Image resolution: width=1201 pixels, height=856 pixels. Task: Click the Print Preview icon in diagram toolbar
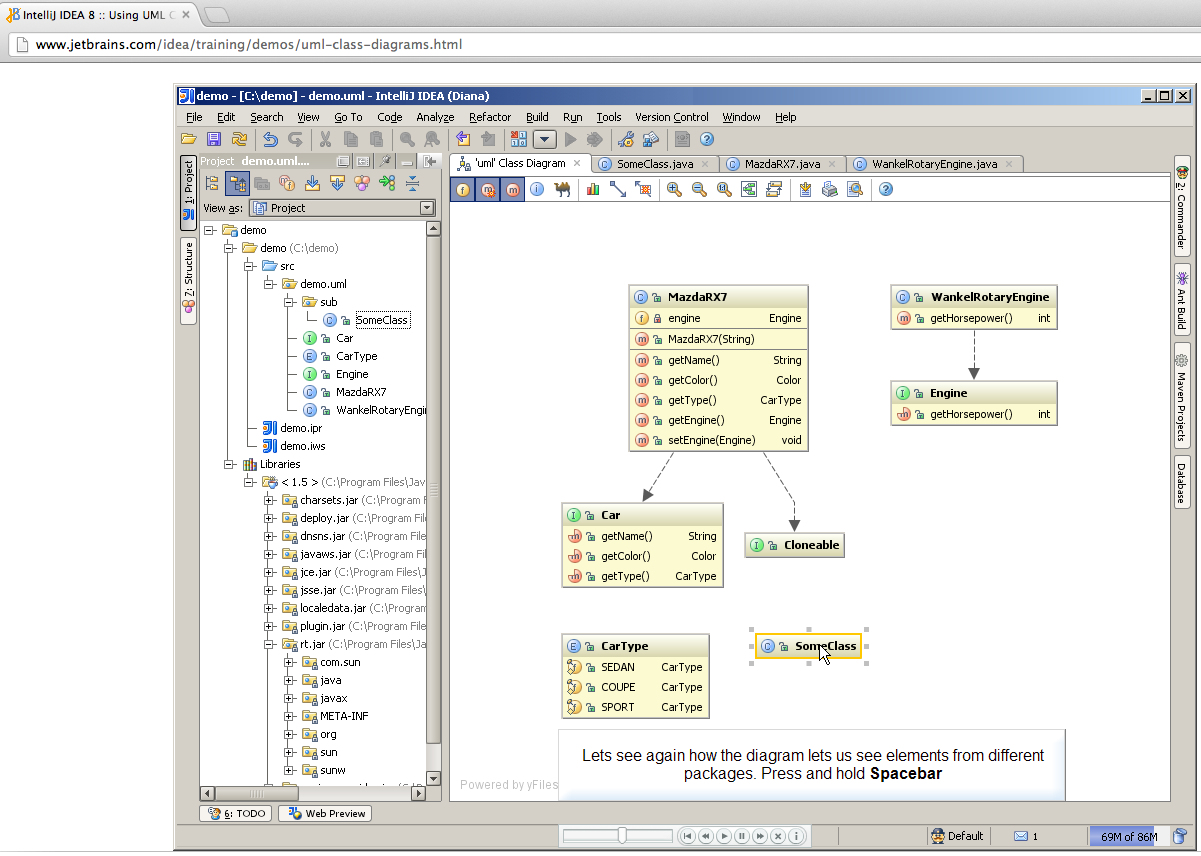(x=855, y=189)
